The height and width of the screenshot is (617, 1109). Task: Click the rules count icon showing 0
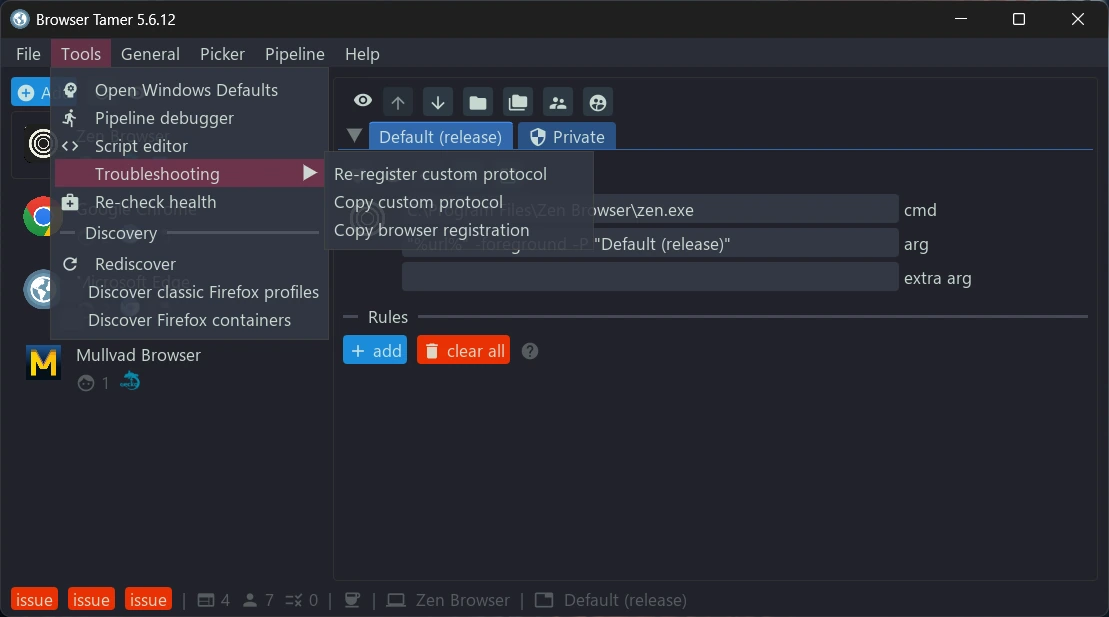294,600
